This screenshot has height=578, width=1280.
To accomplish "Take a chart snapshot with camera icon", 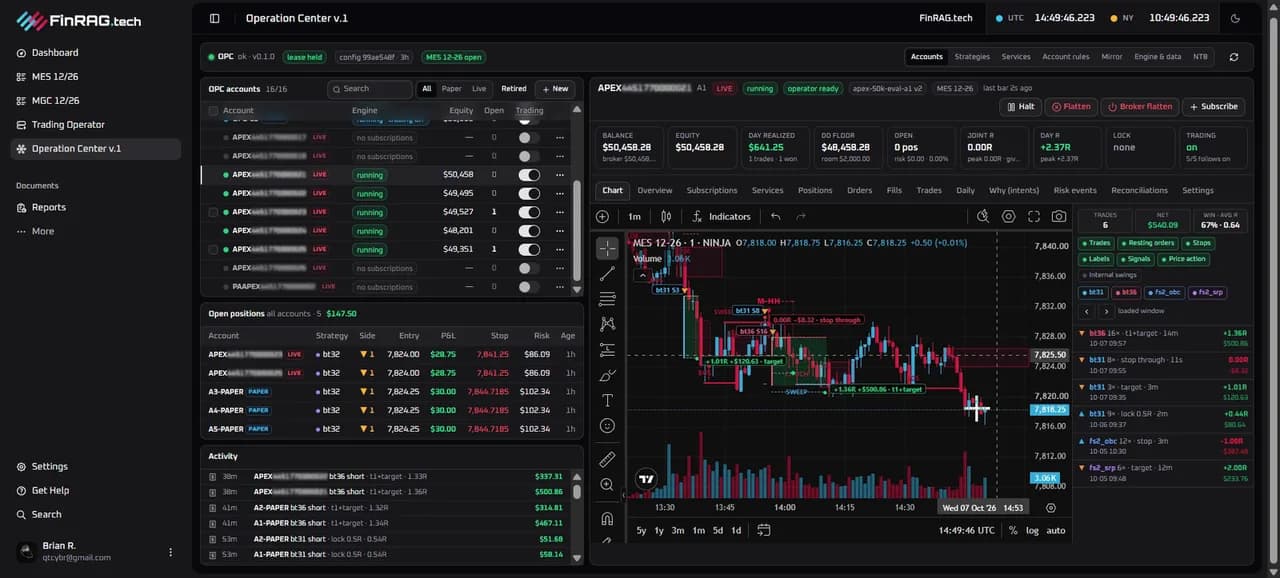I will 1058,216.
